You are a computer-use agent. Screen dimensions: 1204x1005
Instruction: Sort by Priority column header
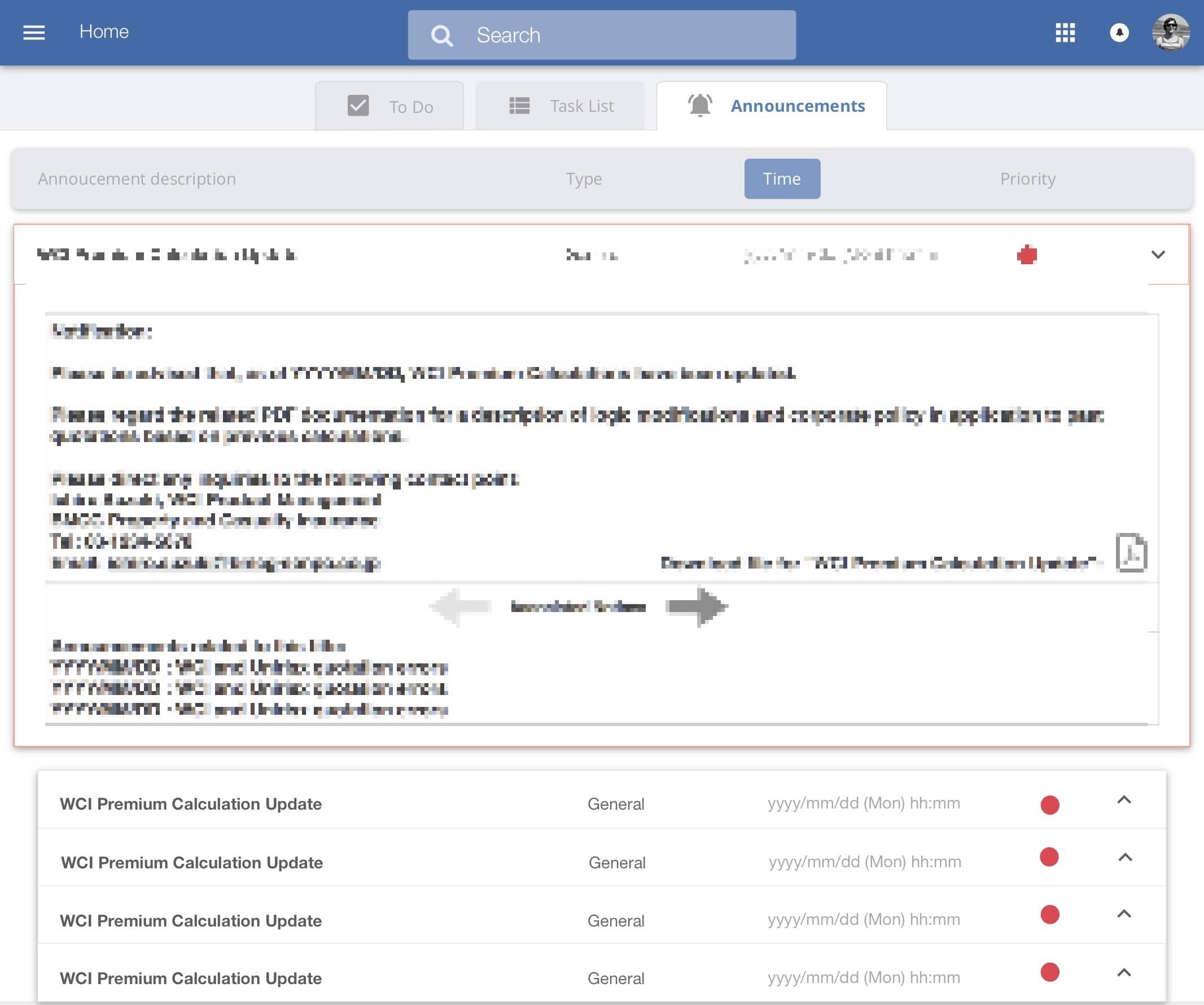point(1027,179)
